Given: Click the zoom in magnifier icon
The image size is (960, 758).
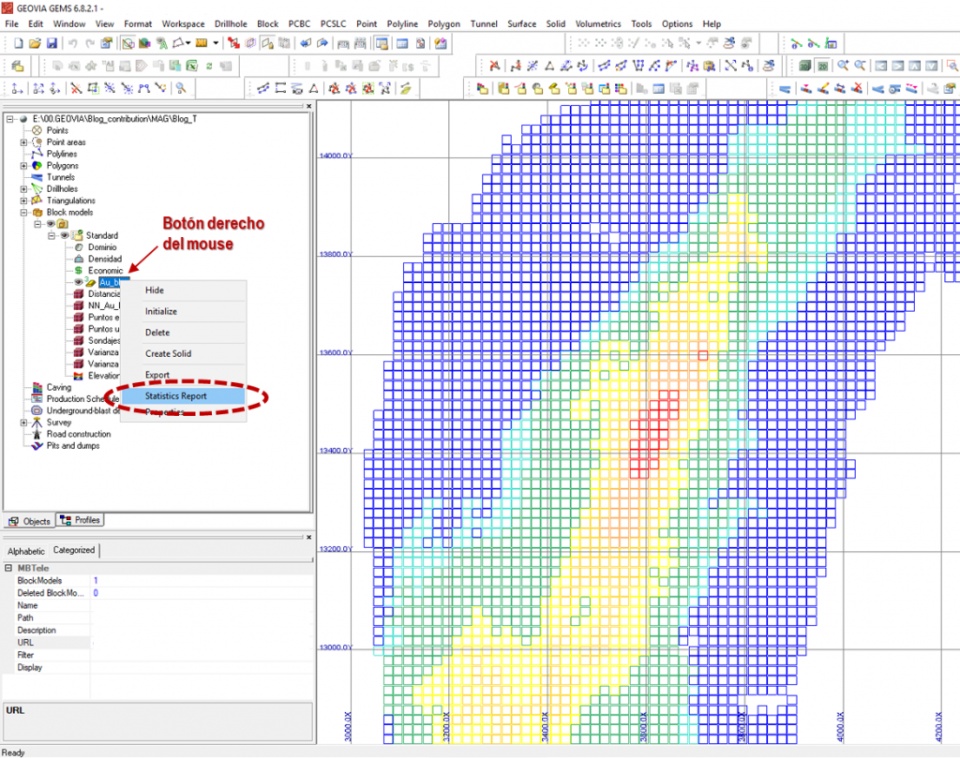Looking at the screenshot, I should (x=843, y=66).
